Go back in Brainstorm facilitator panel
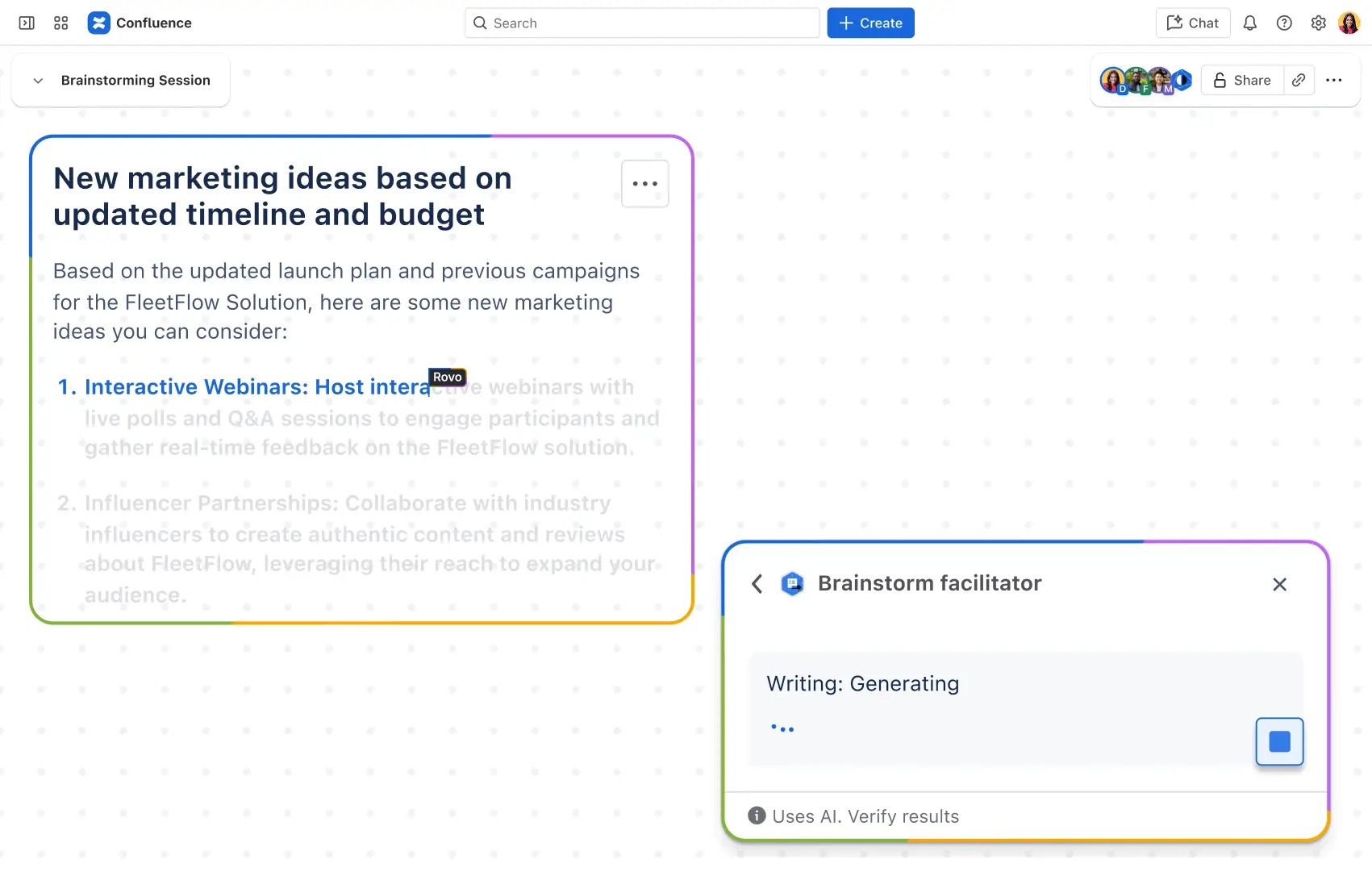 [x=757, y=584]
